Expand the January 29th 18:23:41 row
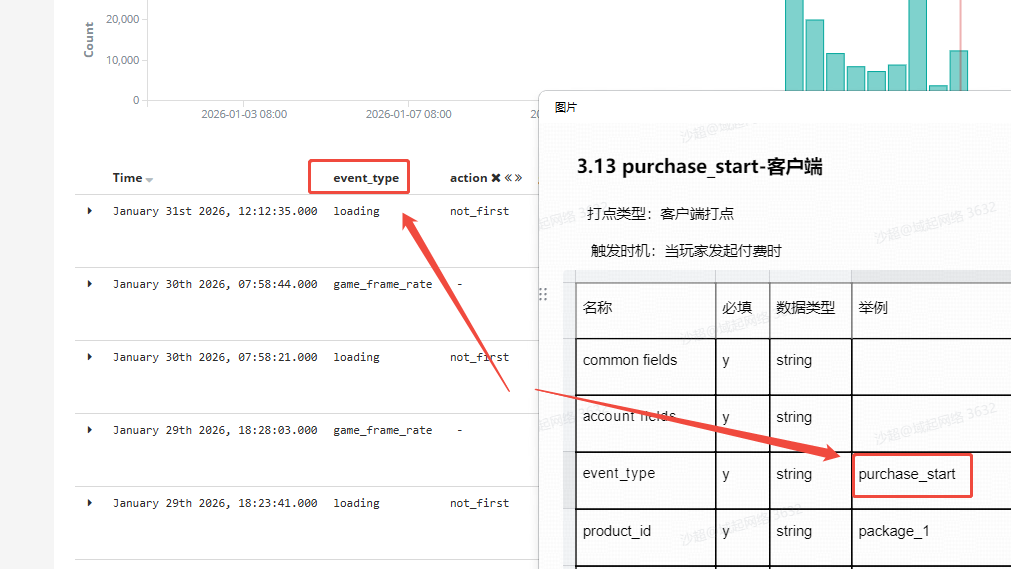The height and width of the screenshot is (569, 1011). point(90,503)
